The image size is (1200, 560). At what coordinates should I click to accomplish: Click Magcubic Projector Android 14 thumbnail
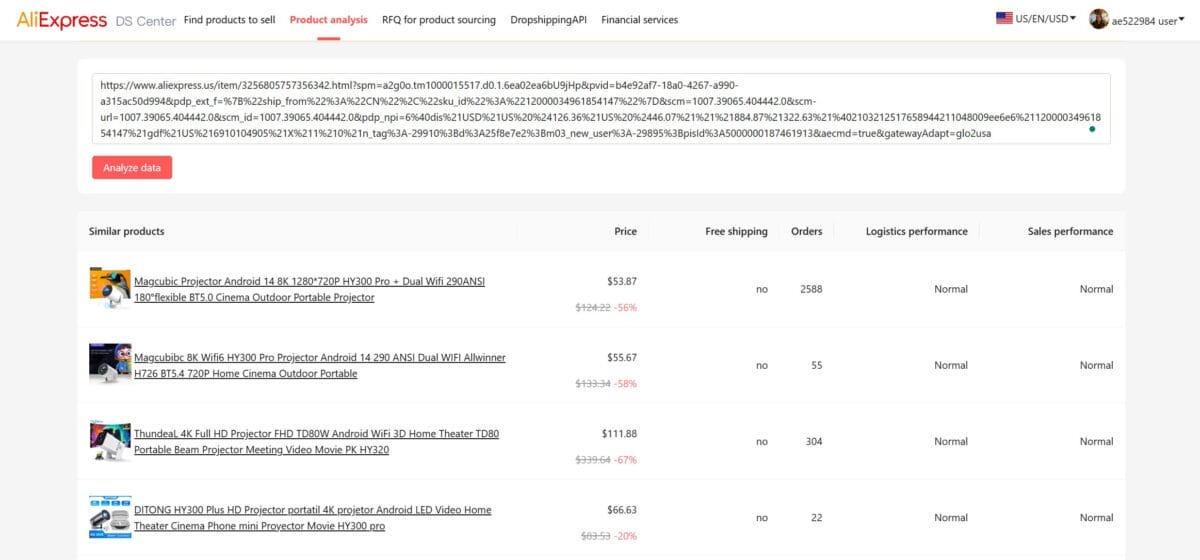click(109, 289)
